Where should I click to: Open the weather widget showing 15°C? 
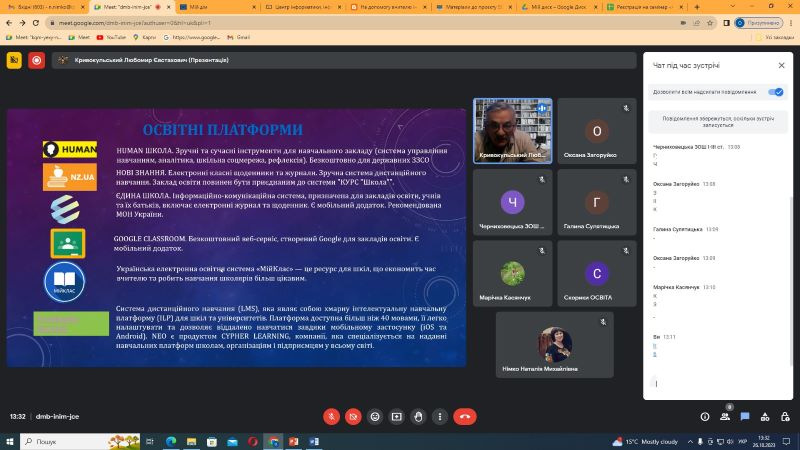(x=645, y=441)
